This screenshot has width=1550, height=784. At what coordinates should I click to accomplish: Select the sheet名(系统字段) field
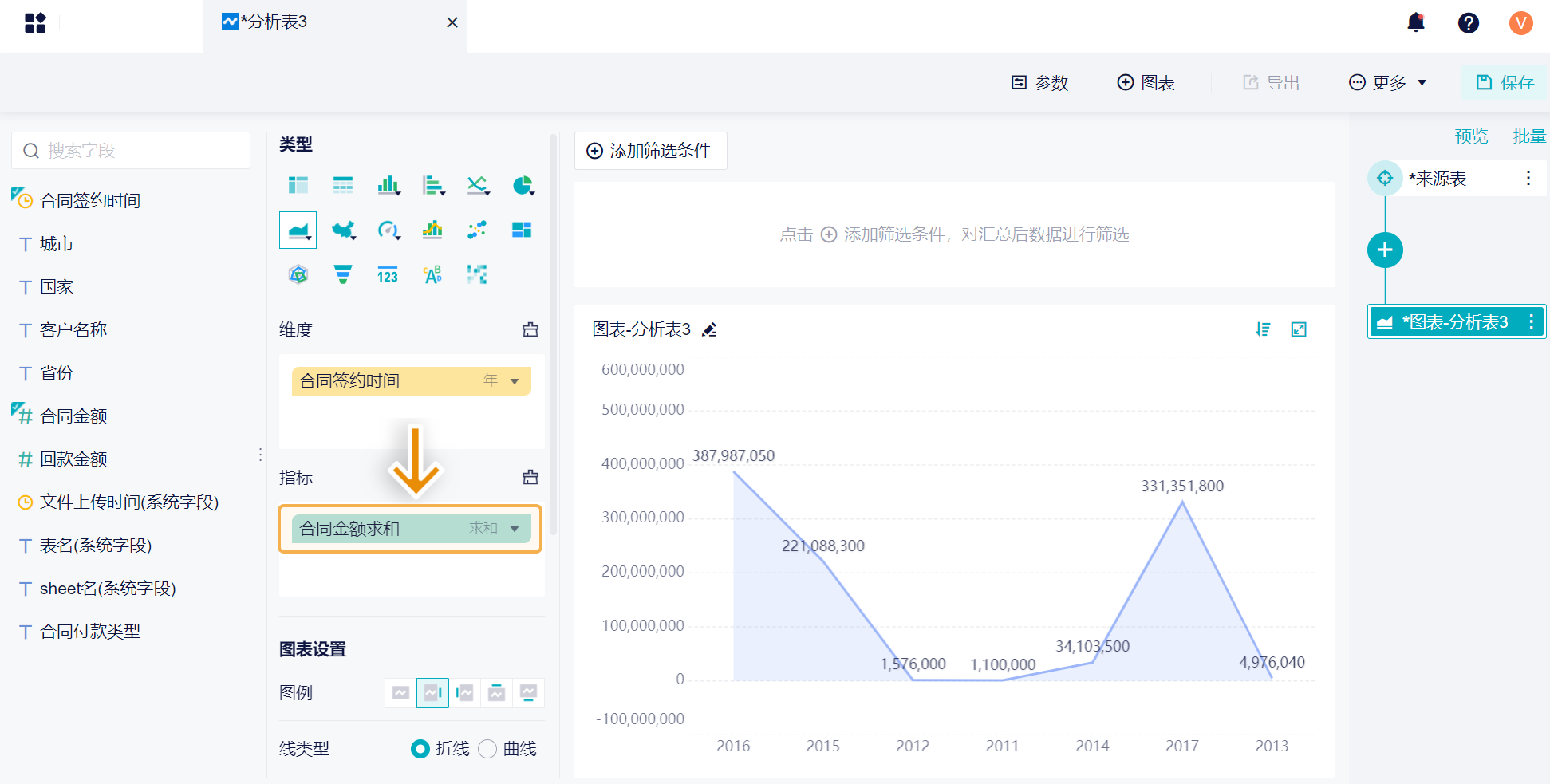pos(107,588)
